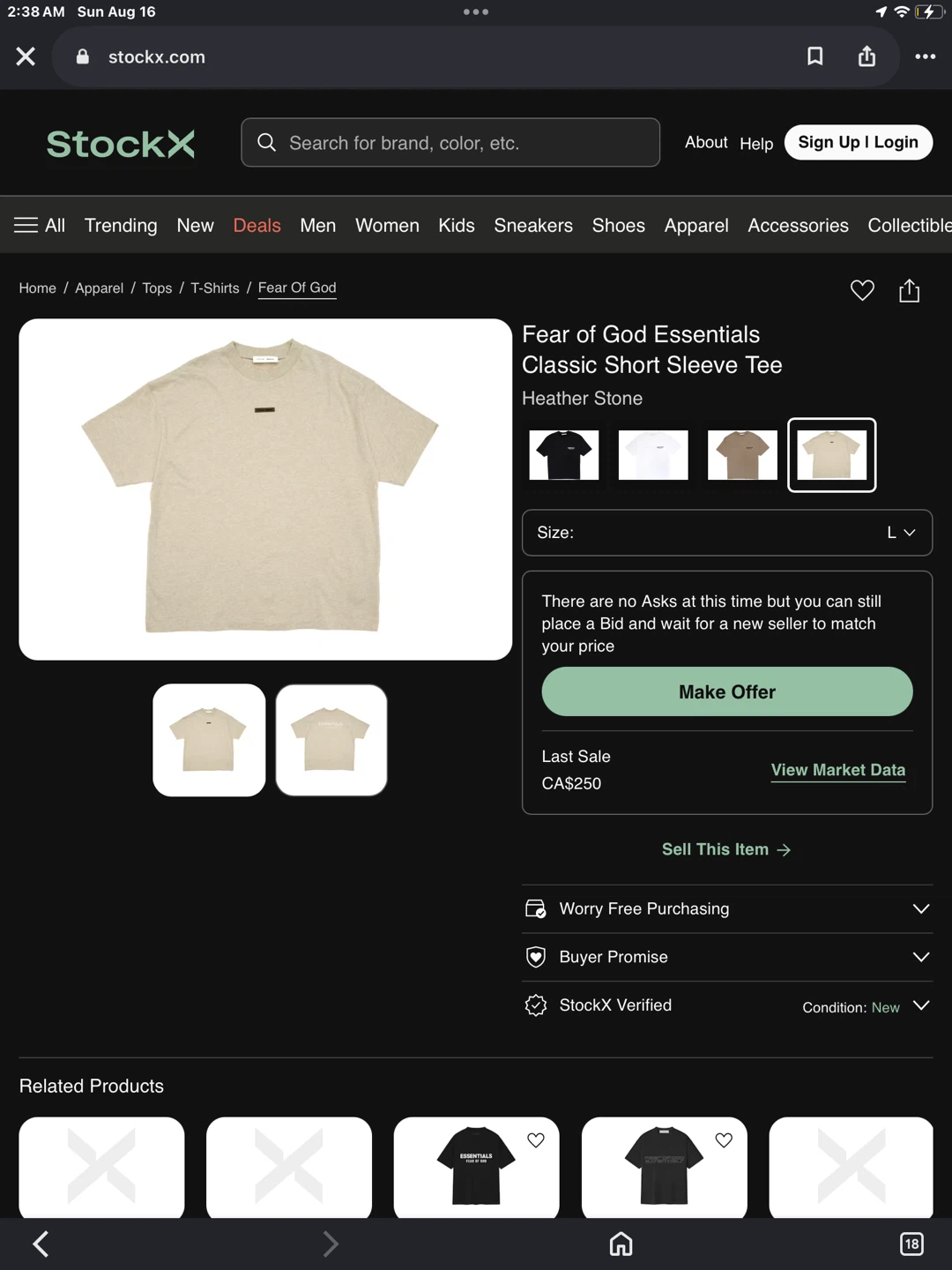
Task: Select the front view thumbnail below image
Action: pyautogui.click(x=209, y=740)
